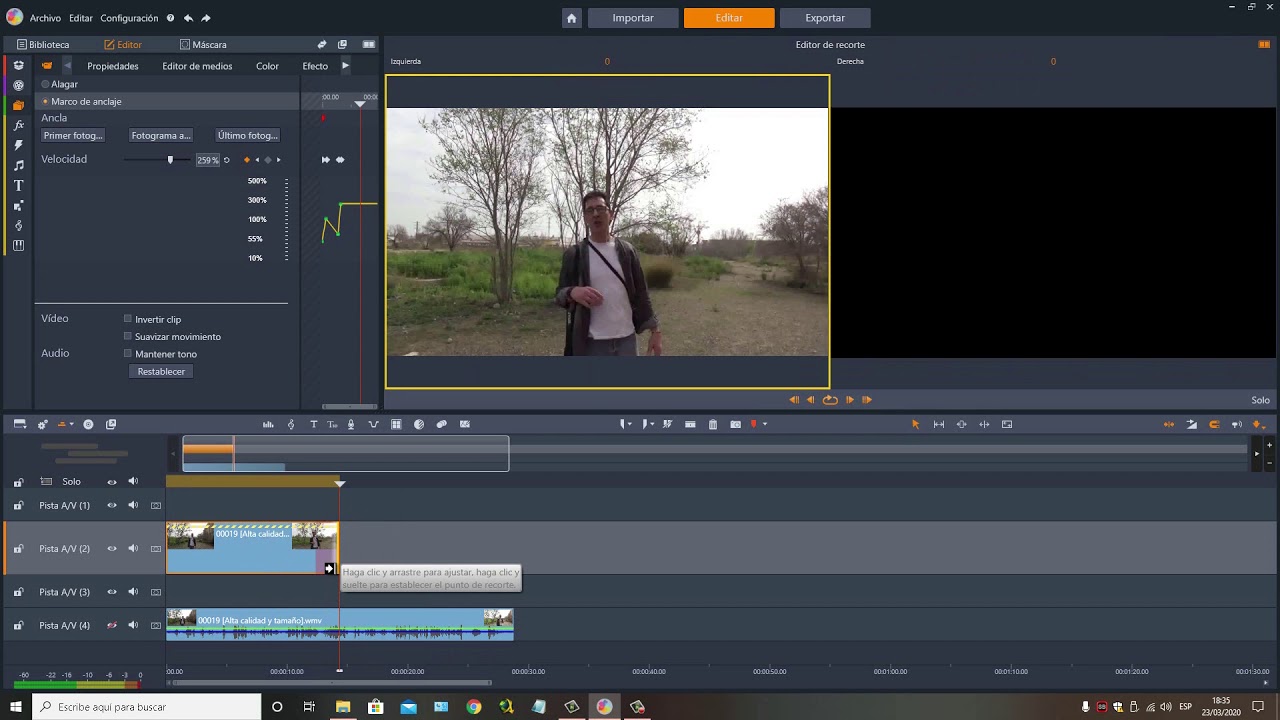The width and height of the screenshot is (1280, 720).
Task: Select the Alagar radio option
Action: pyautogui.click(x=45, y=84)
